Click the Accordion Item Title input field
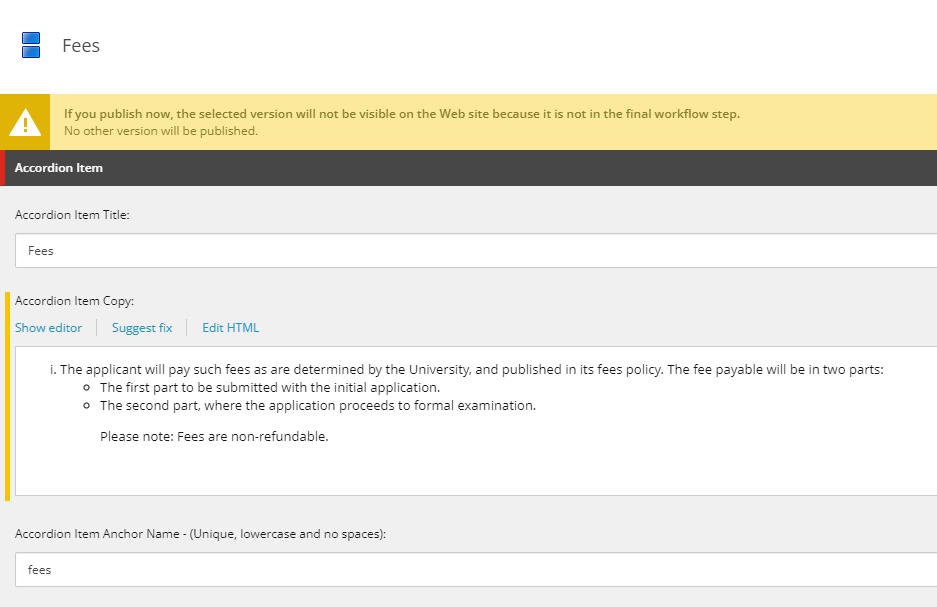Image resolution: width=937 pixels, height=607 pixels. coord(476,251)
